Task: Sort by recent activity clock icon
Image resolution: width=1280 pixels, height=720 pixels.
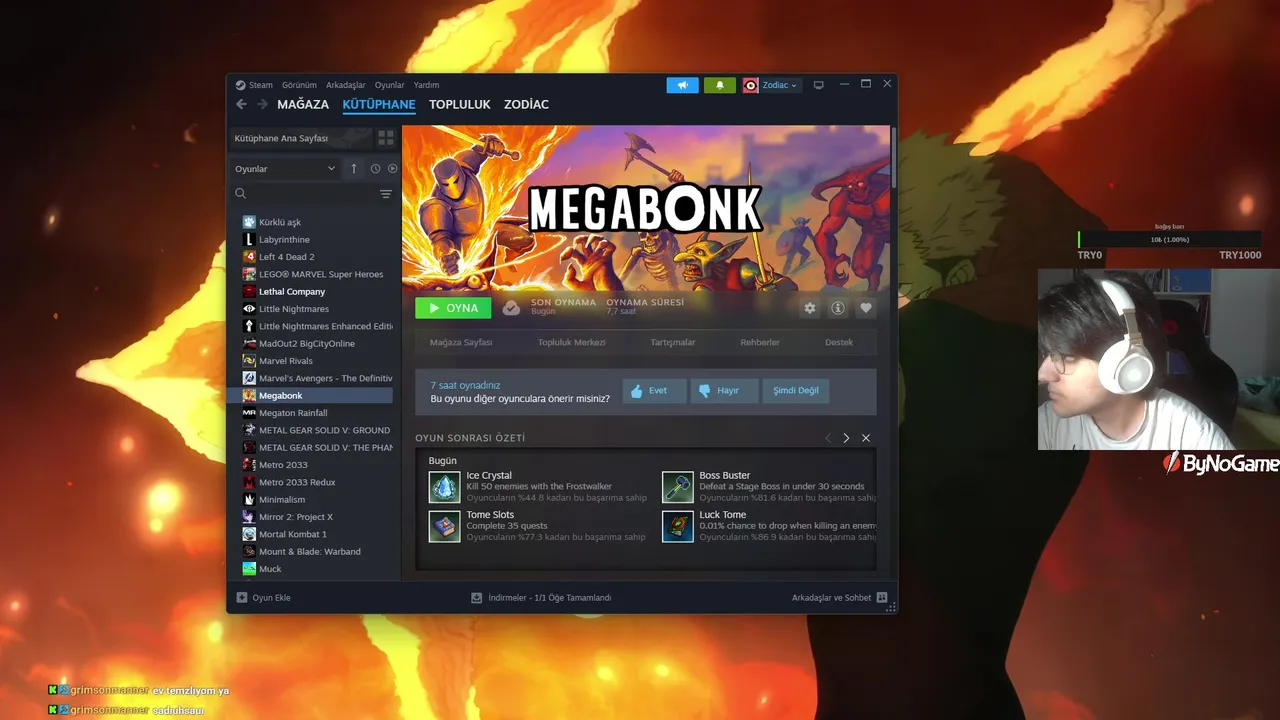Action: tap(376, 169)
